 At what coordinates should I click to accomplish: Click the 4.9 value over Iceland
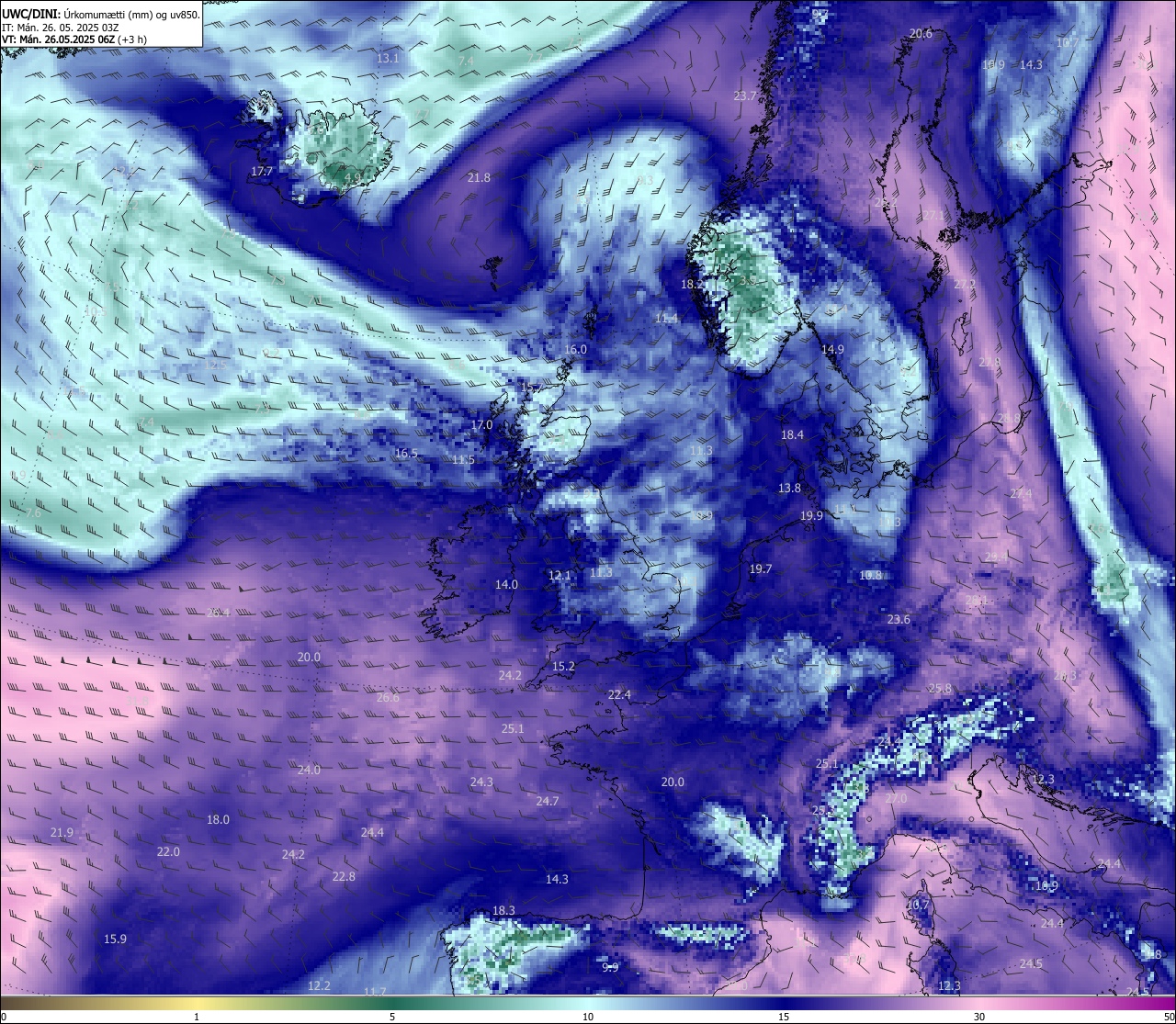[x=352, y=177]
